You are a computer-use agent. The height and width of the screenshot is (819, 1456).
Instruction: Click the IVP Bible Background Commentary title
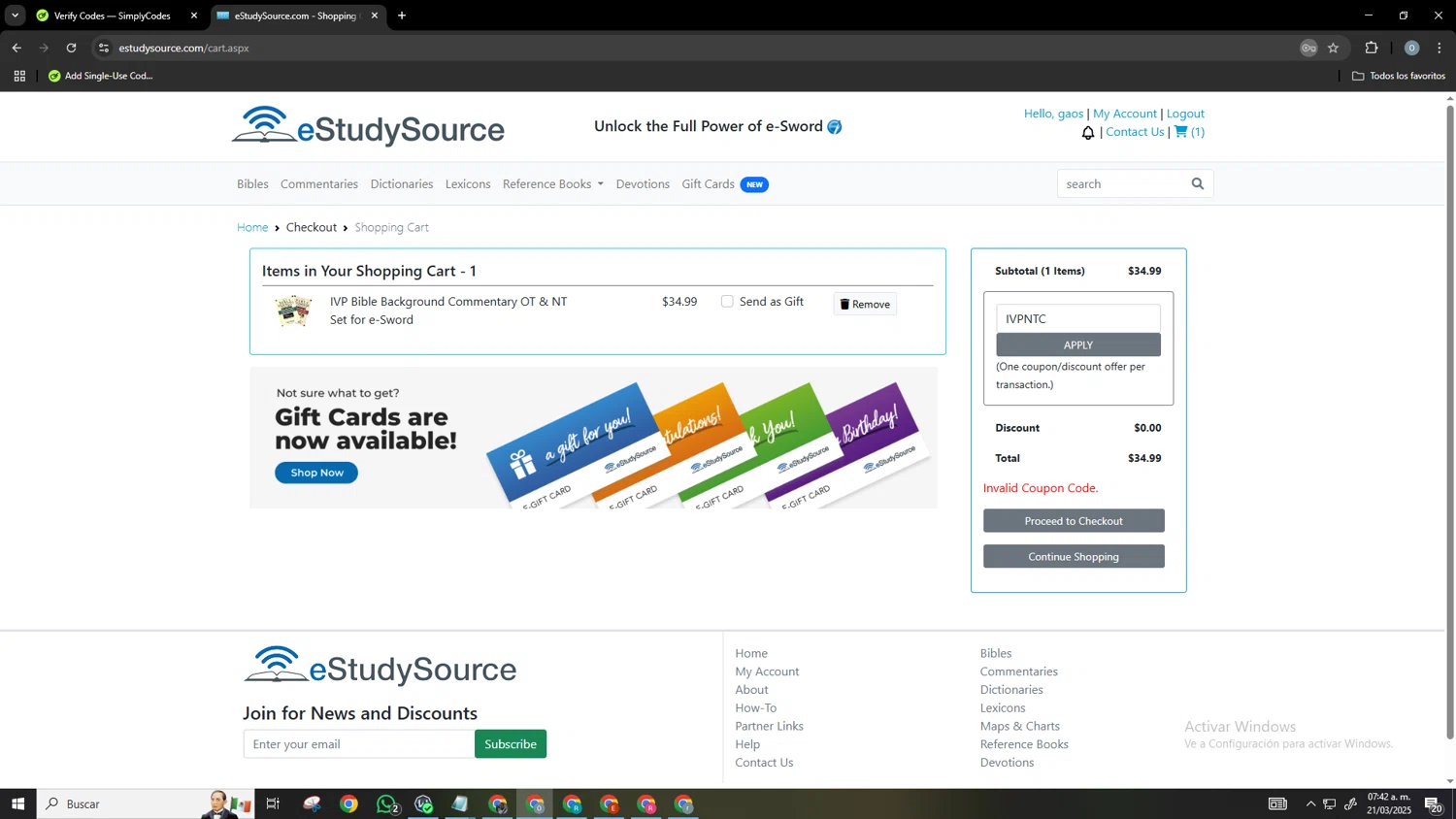(448, 311)
